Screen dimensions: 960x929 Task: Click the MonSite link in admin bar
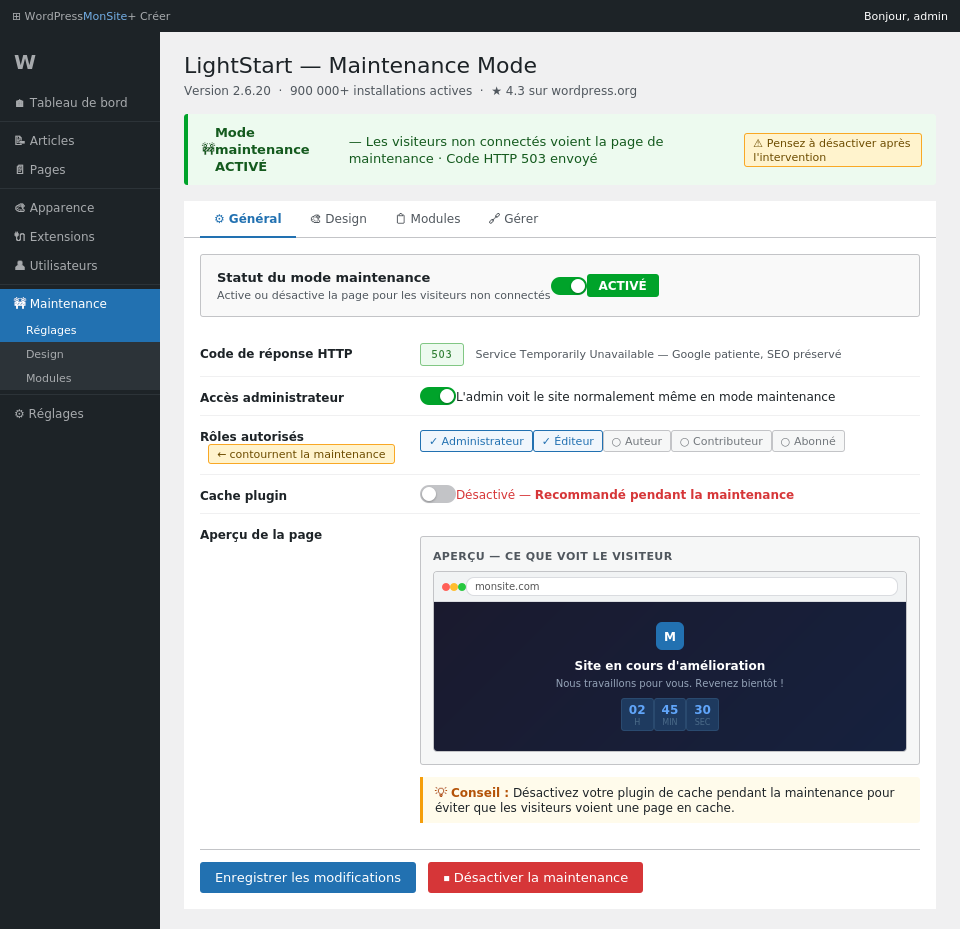(x=105, y=17)
